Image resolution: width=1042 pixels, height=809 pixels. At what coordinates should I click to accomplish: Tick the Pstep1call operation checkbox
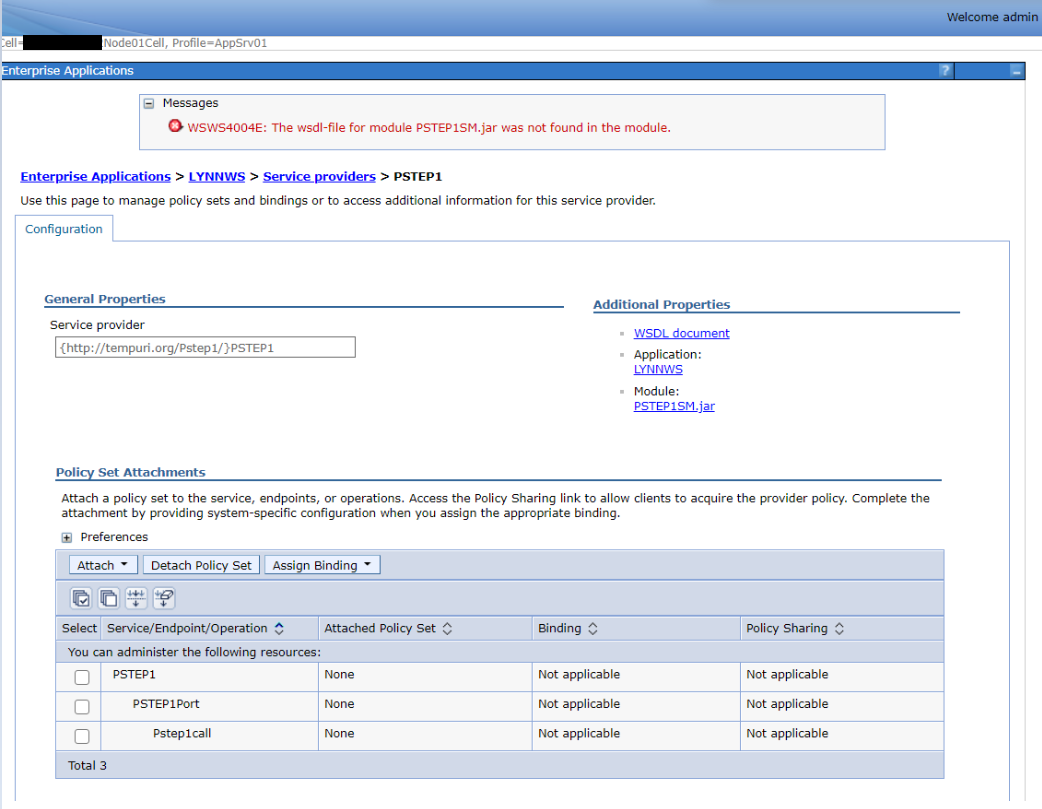(82, 736)
